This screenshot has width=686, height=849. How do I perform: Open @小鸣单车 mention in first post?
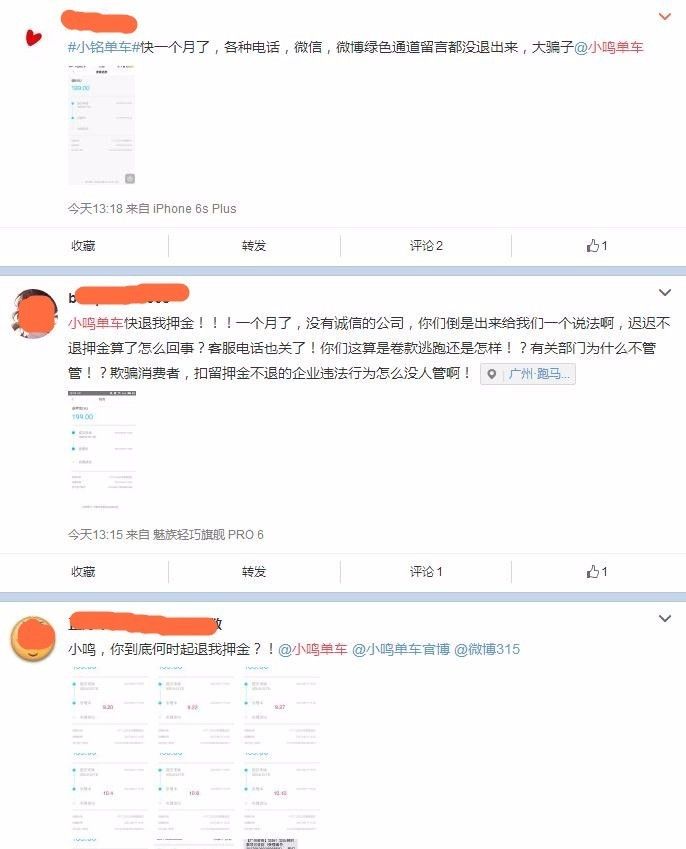pos(609,47)
